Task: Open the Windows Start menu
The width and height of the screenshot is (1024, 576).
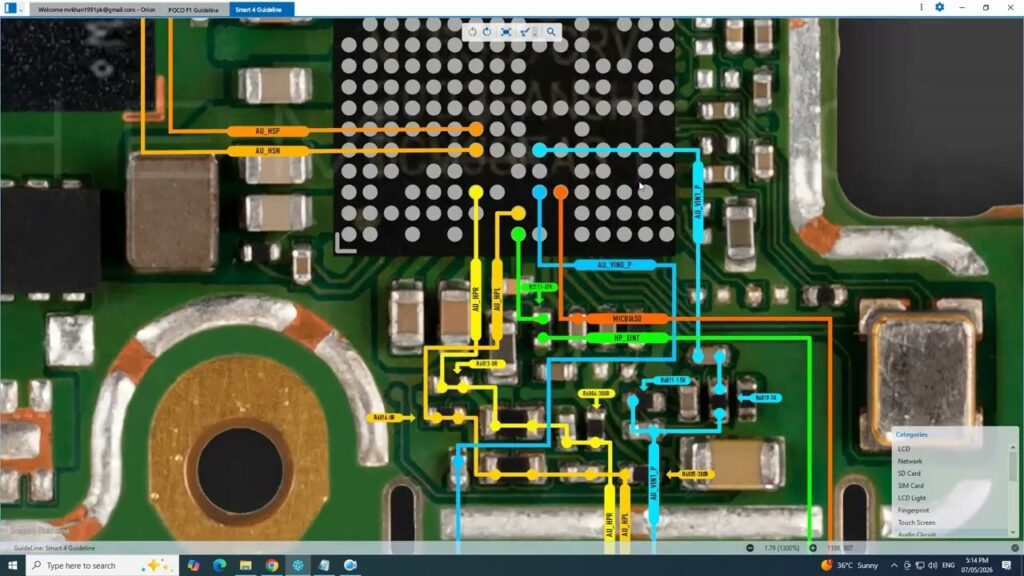Action: coord(12,565)
